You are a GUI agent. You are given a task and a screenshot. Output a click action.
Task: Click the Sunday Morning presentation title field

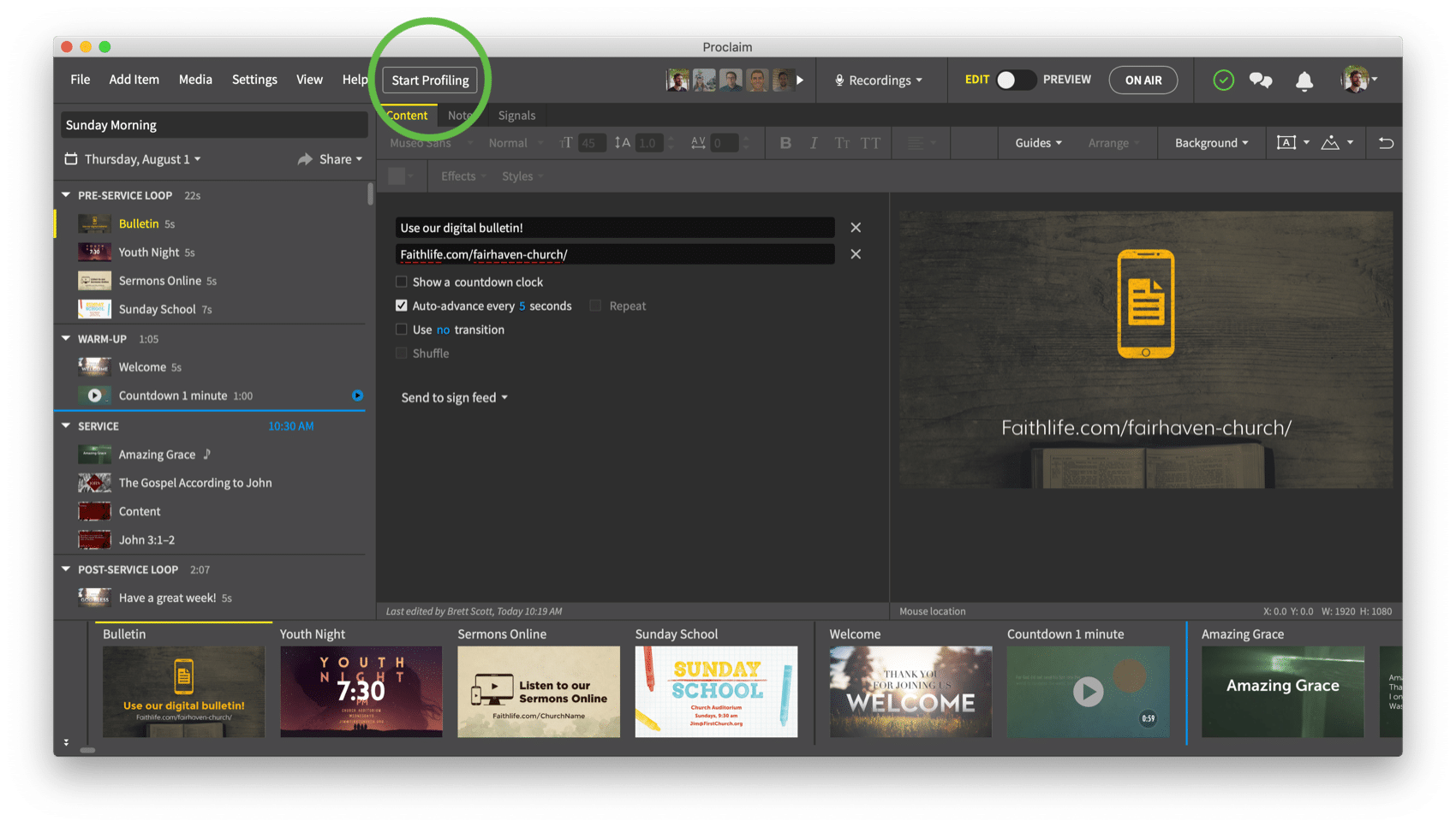pos(214,125)
